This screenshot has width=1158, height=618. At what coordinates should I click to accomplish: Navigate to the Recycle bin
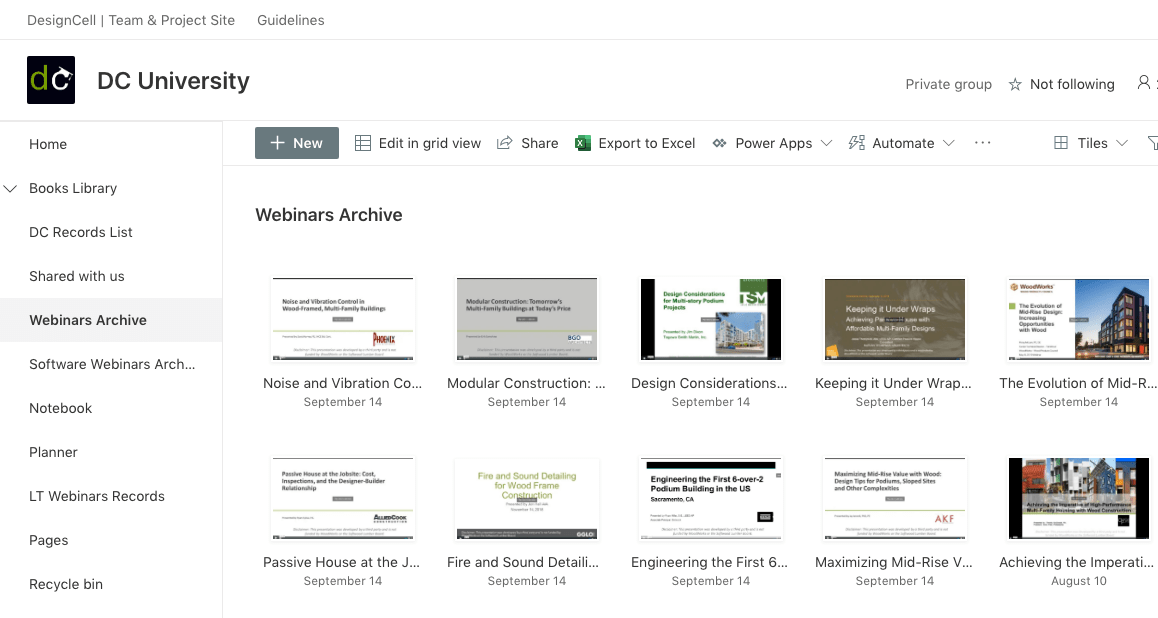(66, 584)
